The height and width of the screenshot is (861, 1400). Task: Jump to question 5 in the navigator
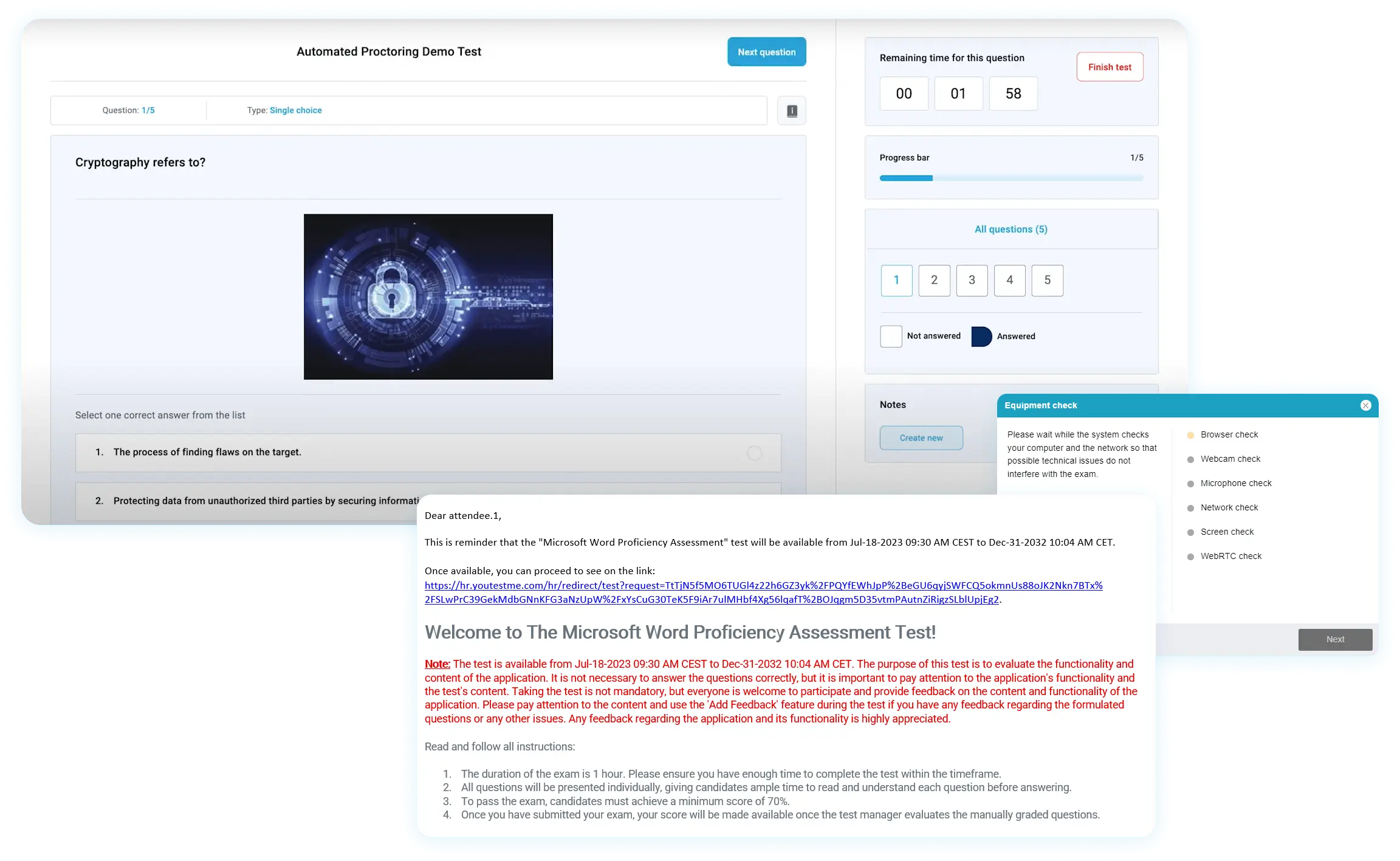coord(1047,281)
